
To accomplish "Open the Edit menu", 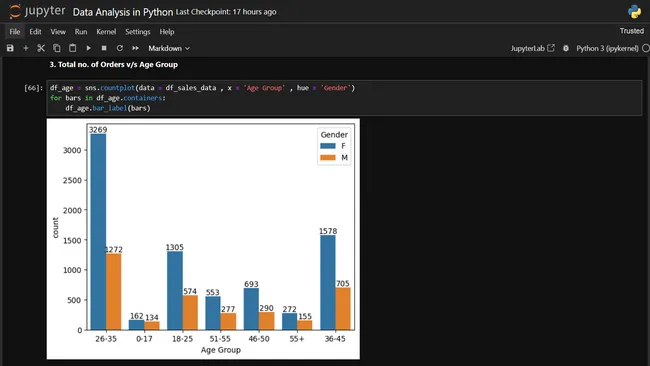I will 35,32.
